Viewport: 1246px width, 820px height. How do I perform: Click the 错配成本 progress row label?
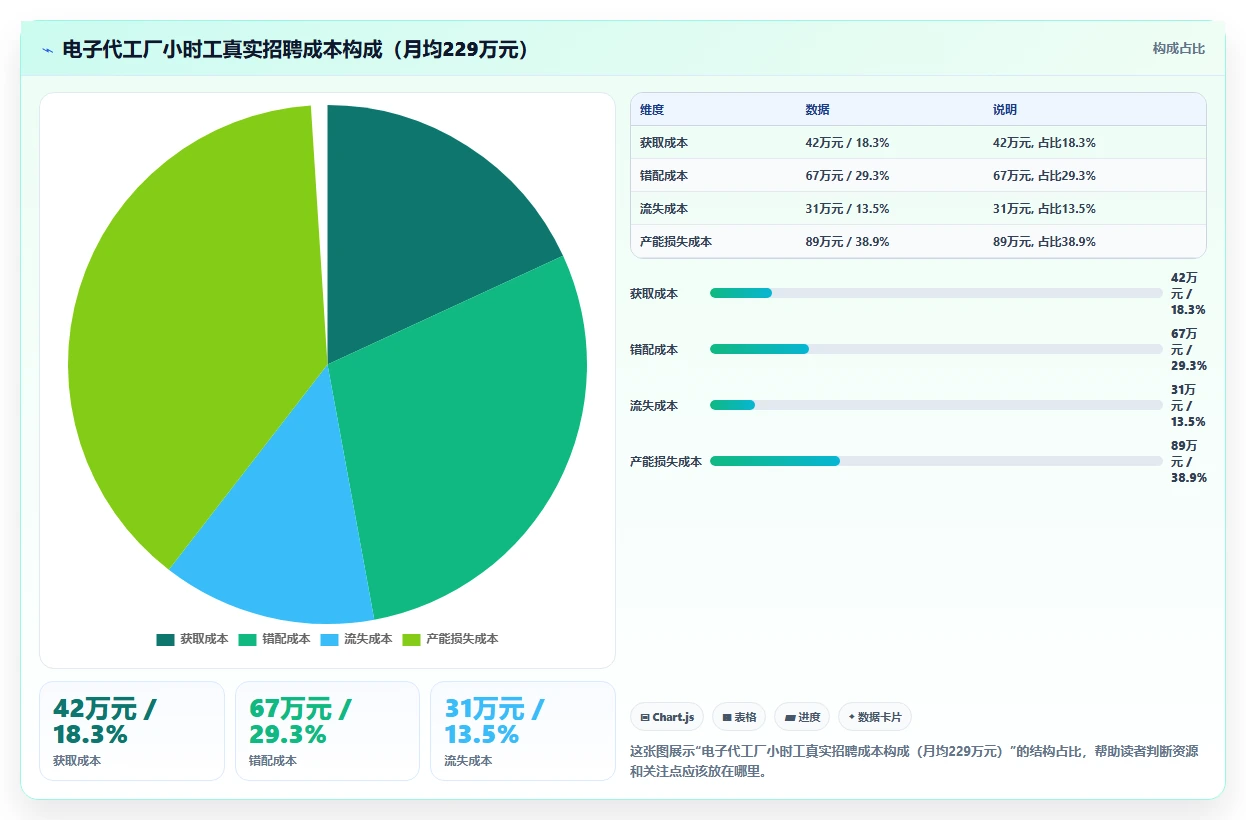click(x=654, y=349)
